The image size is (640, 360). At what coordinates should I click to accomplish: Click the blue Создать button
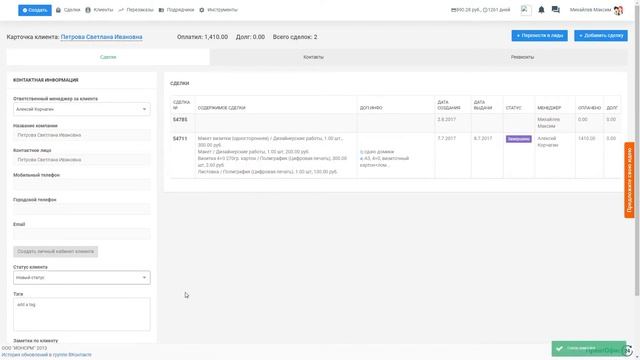tap(35, 10)
